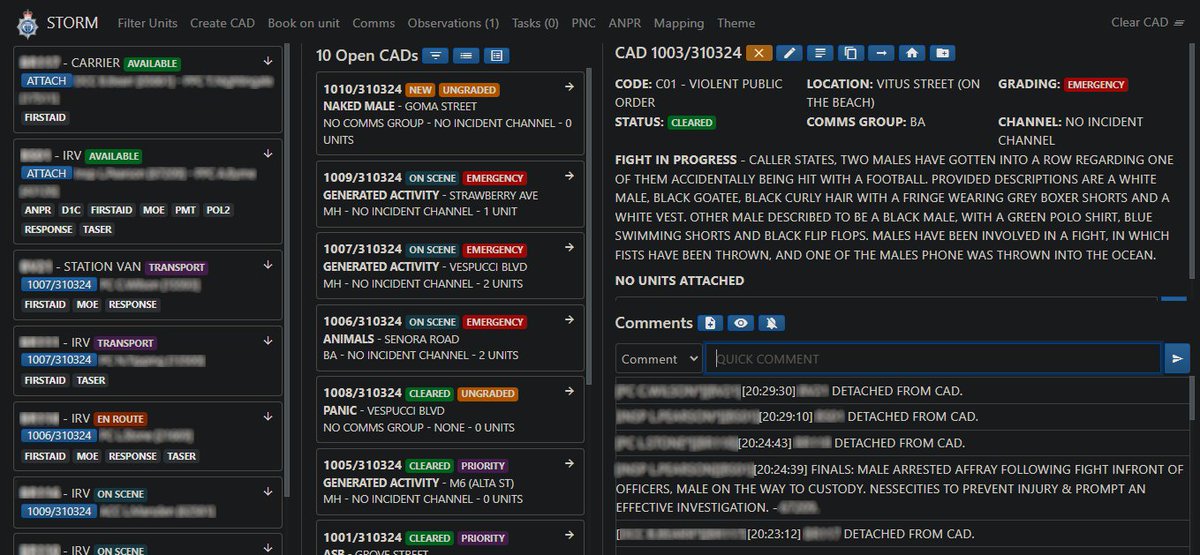Click the text-lines icon in the CAD 1003/310324 header

(x=820, y=53)
